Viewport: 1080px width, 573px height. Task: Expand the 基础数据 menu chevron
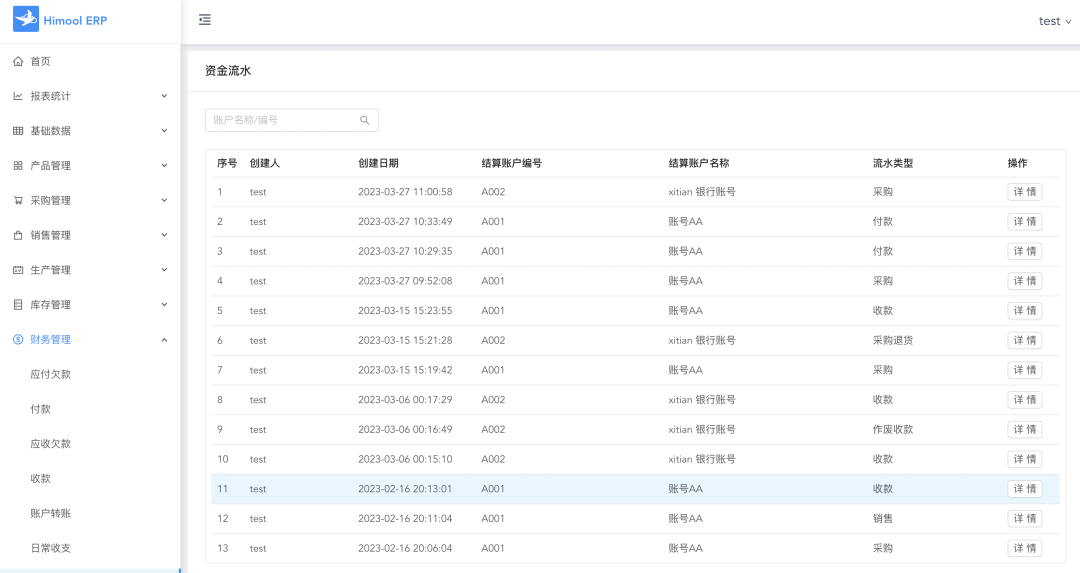pyautogui.click(x=164, y=131)
